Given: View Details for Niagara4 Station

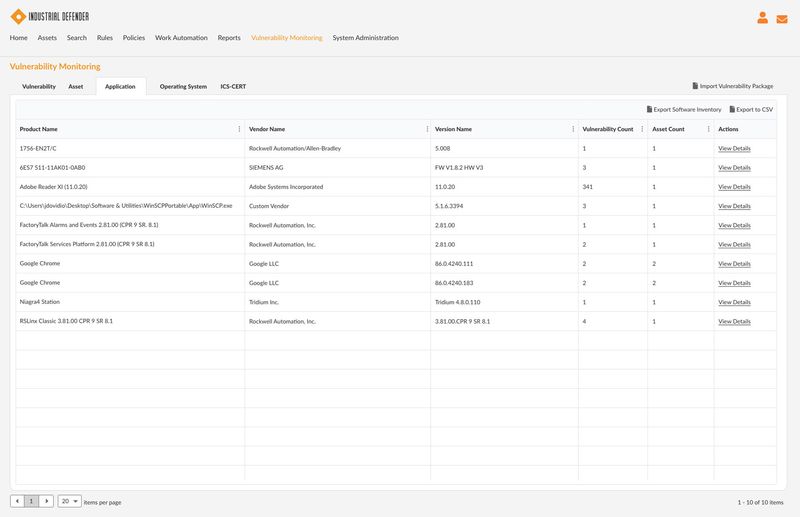Looking at the screenshot, I should click(x=734, y=303).
